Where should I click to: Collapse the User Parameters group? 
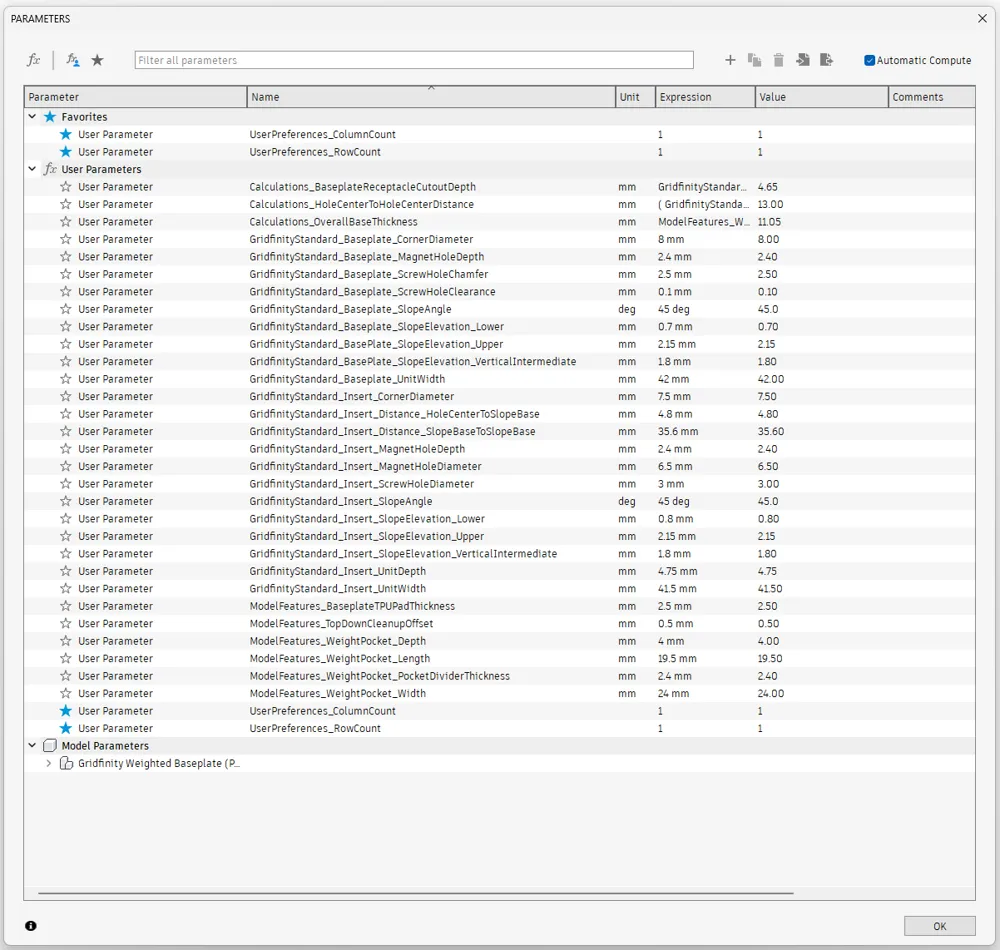[32, 169]
